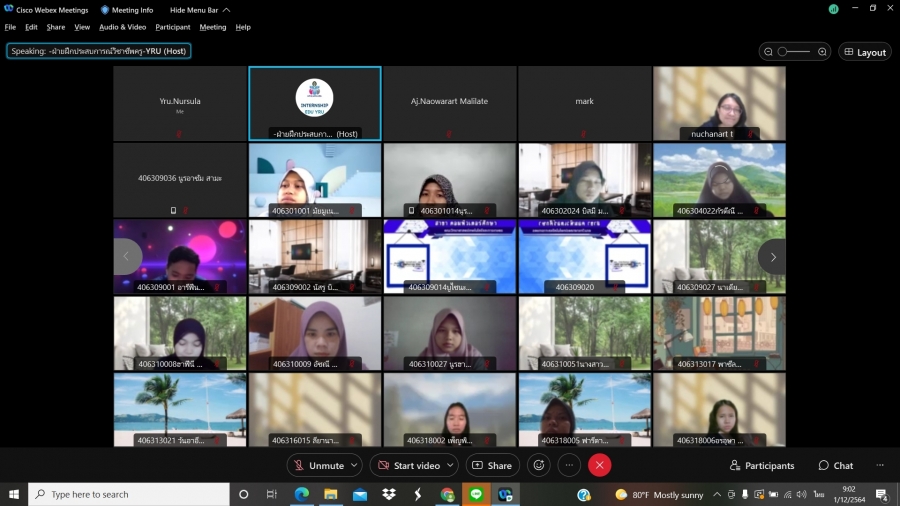The width and height of the screenshot is (900, 506).
Task: Open the Layout options
Action: (864, 52)
